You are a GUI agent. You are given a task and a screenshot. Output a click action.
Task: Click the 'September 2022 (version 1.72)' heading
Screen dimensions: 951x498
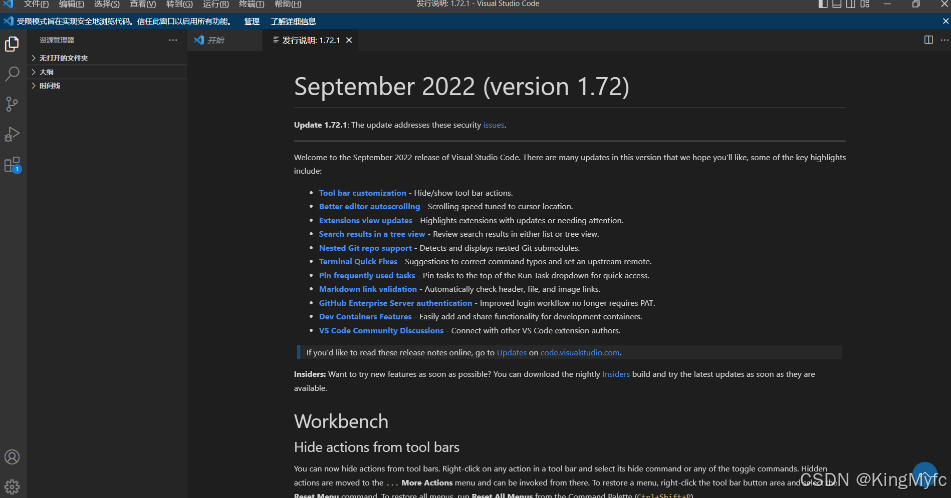462,86
